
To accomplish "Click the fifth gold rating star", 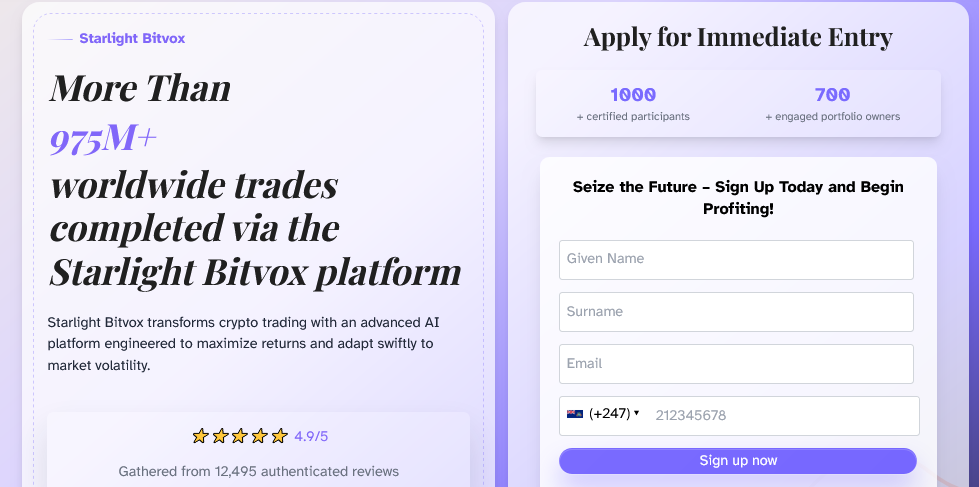I will point(279,436).
